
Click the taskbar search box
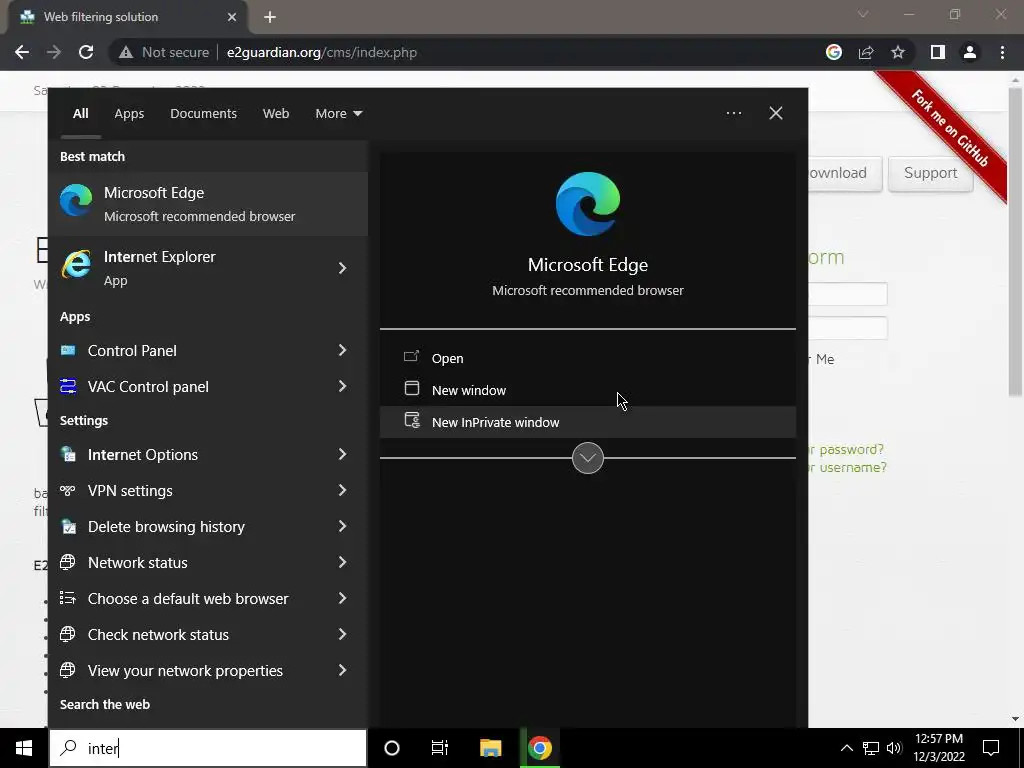pyautogui.click(x=208, y=748)
